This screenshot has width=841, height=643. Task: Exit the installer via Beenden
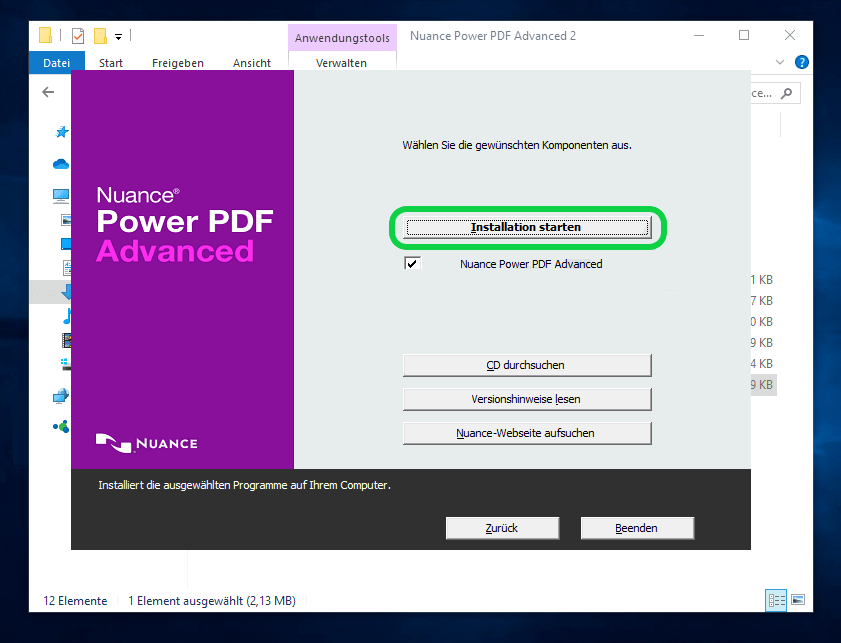point(637,528)
